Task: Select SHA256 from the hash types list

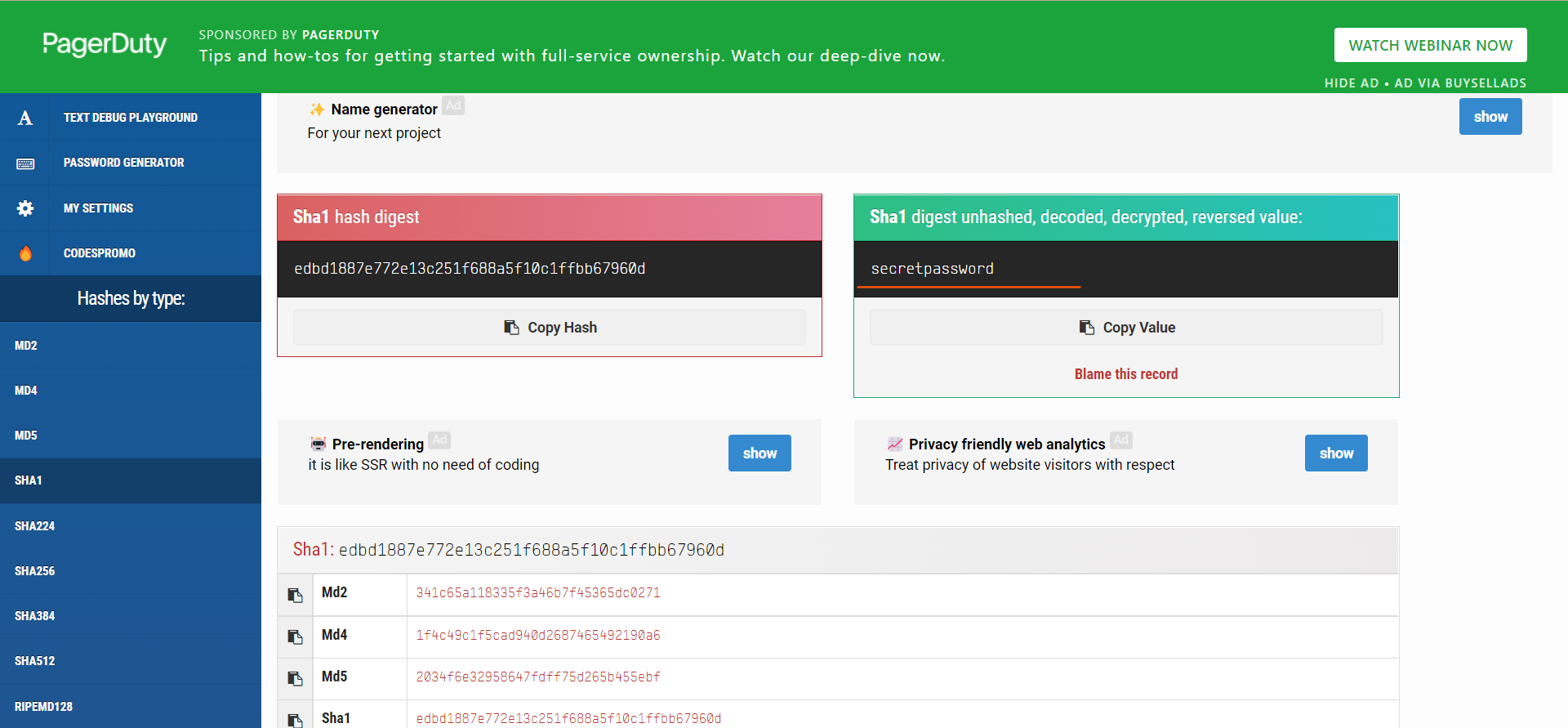Action: click(35, 571)
